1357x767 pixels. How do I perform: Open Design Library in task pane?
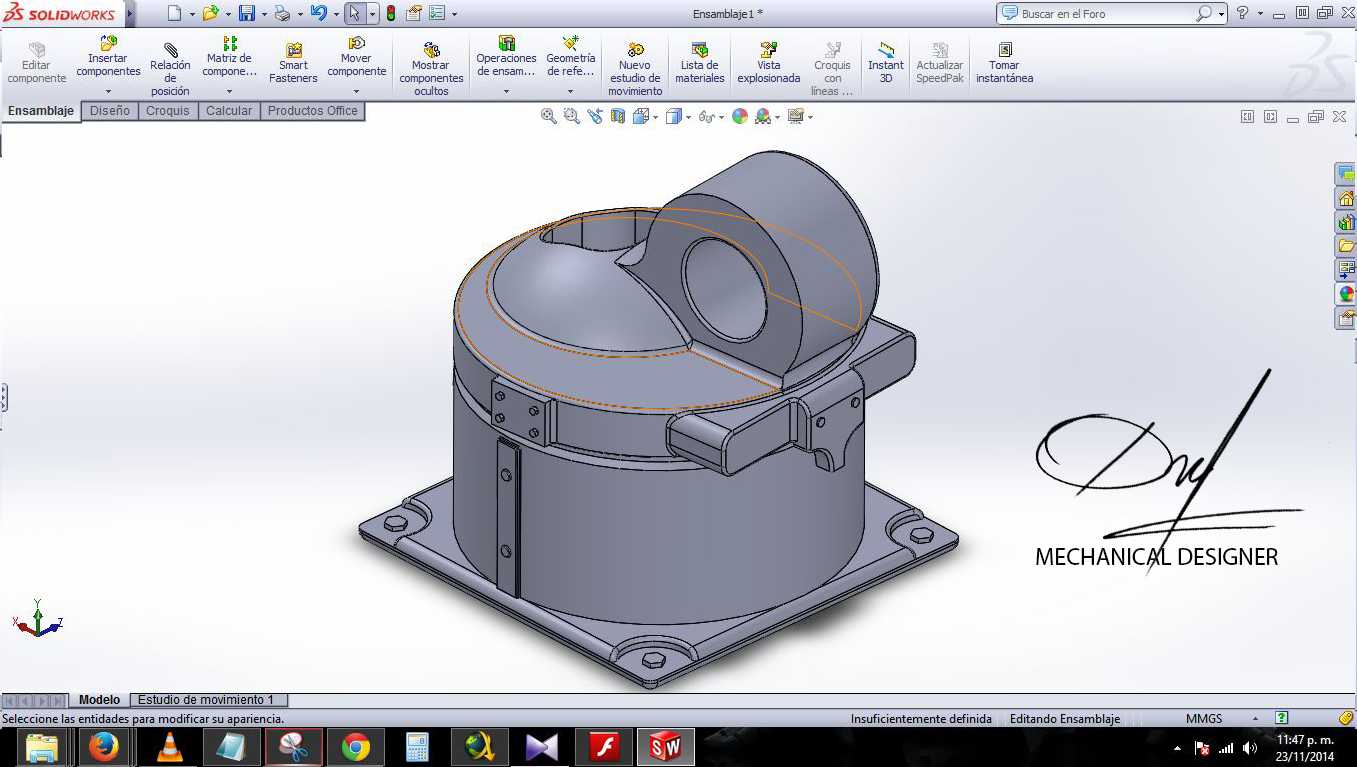point(1346,222)
